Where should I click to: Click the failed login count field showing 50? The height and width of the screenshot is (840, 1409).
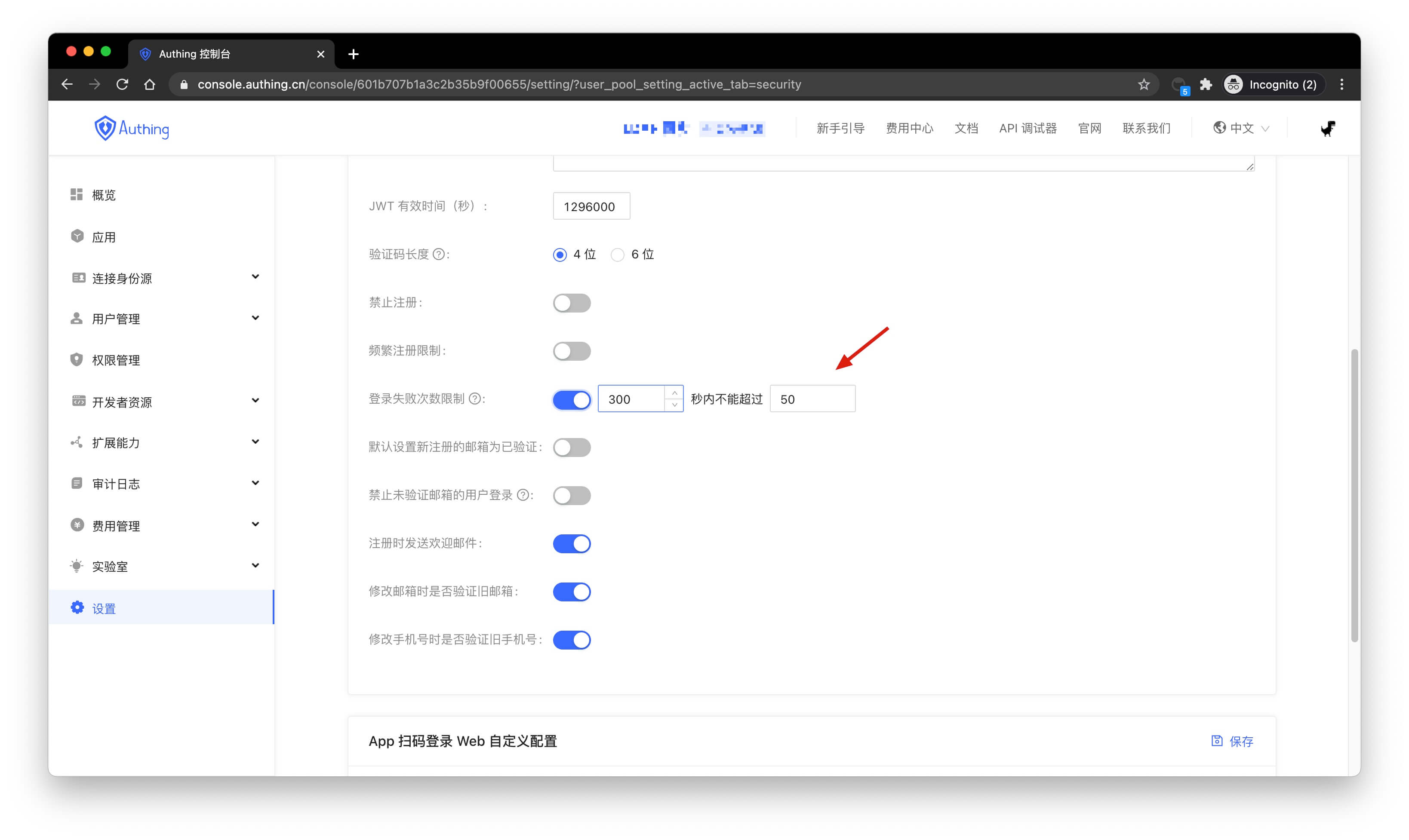pos(812,399)
